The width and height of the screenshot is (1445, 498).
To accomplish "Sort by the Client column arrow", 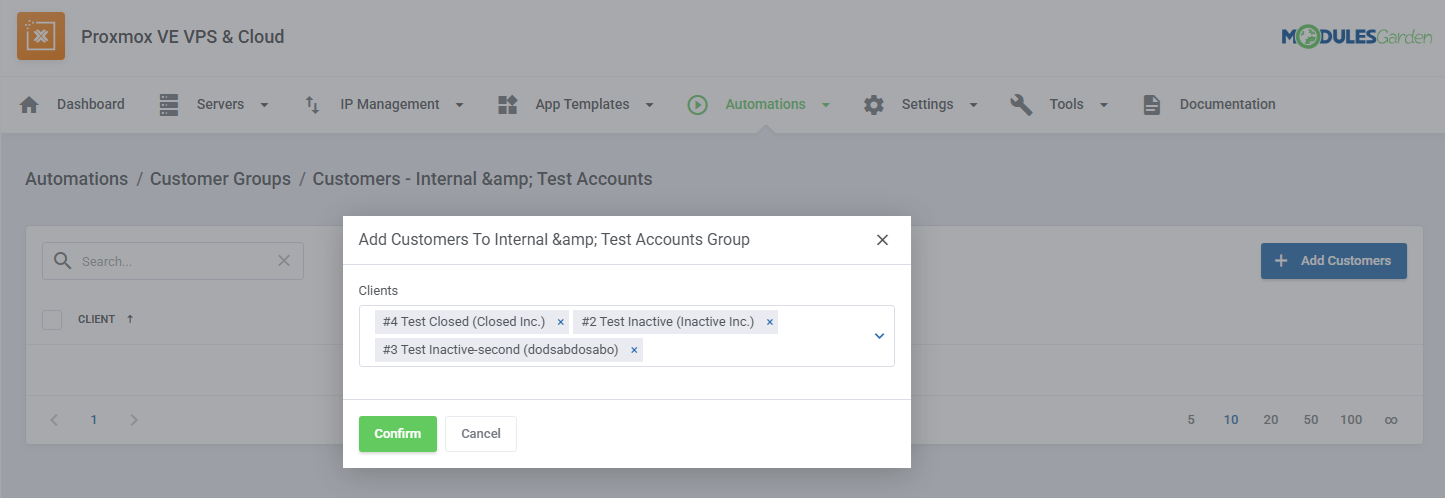I will (x=130, y=319).
